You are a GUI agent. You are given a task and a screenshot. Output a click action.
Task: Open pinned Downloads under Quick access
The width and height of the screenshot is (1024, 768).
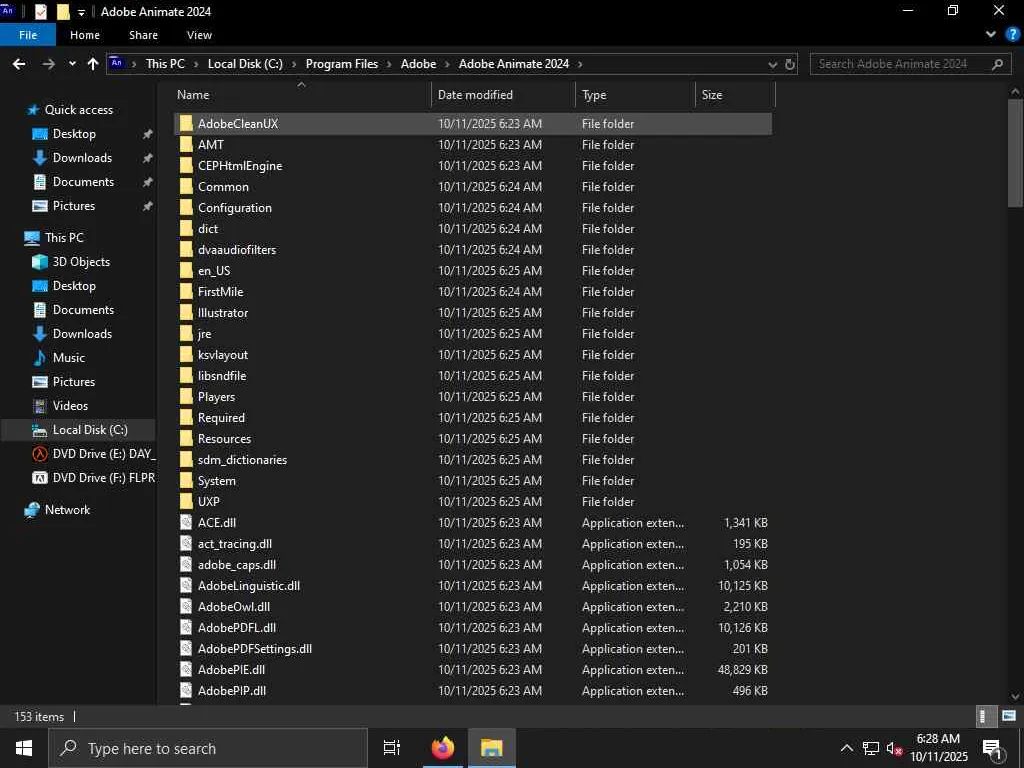click(82, 158)
